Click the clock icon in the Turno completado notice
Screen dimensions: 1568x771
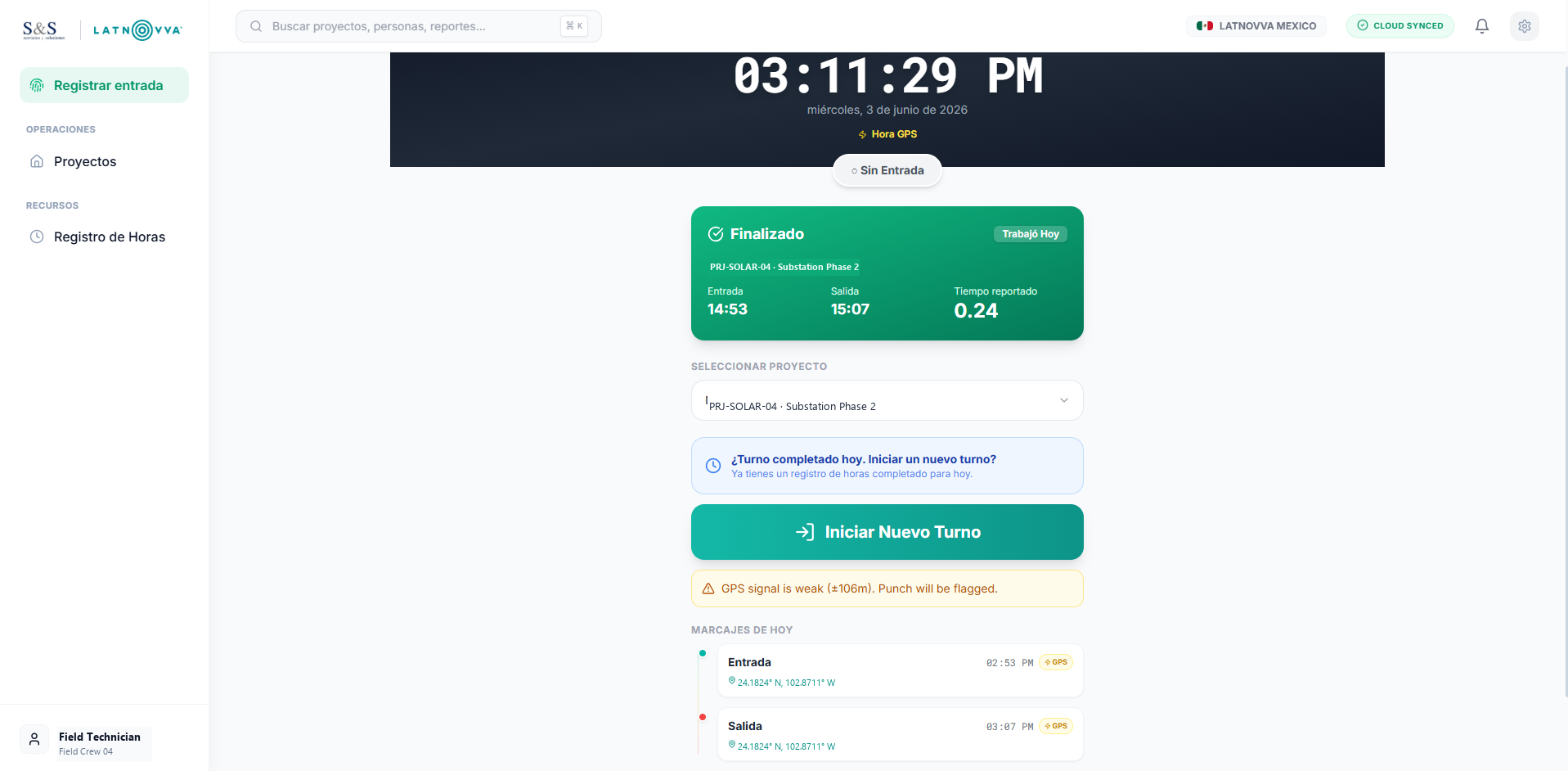713,466
